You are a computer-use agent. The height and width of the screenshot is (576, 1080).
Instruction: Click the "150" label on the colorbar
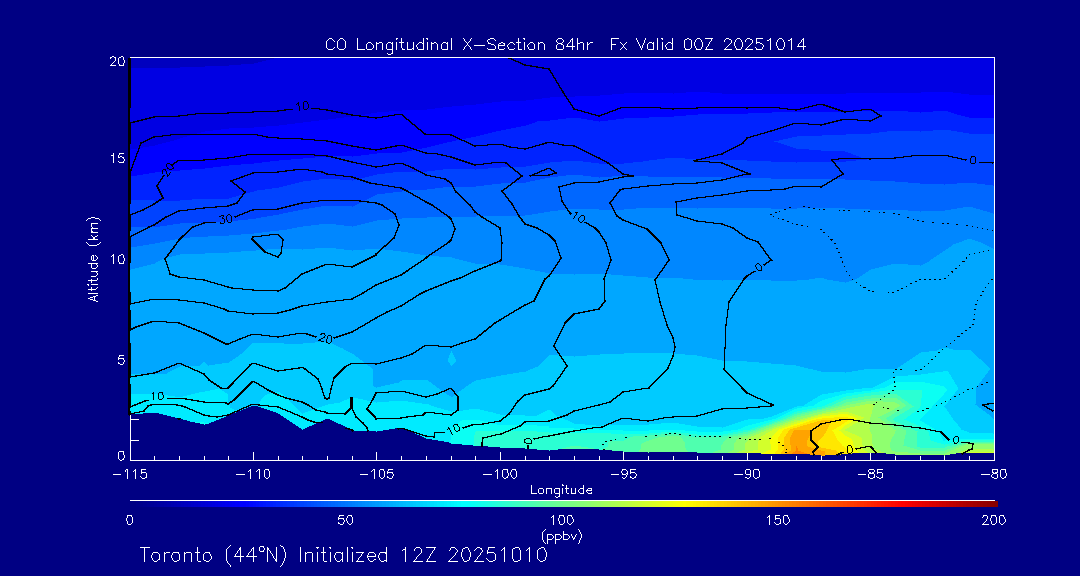pyautogui.click(x=778, y=520)
